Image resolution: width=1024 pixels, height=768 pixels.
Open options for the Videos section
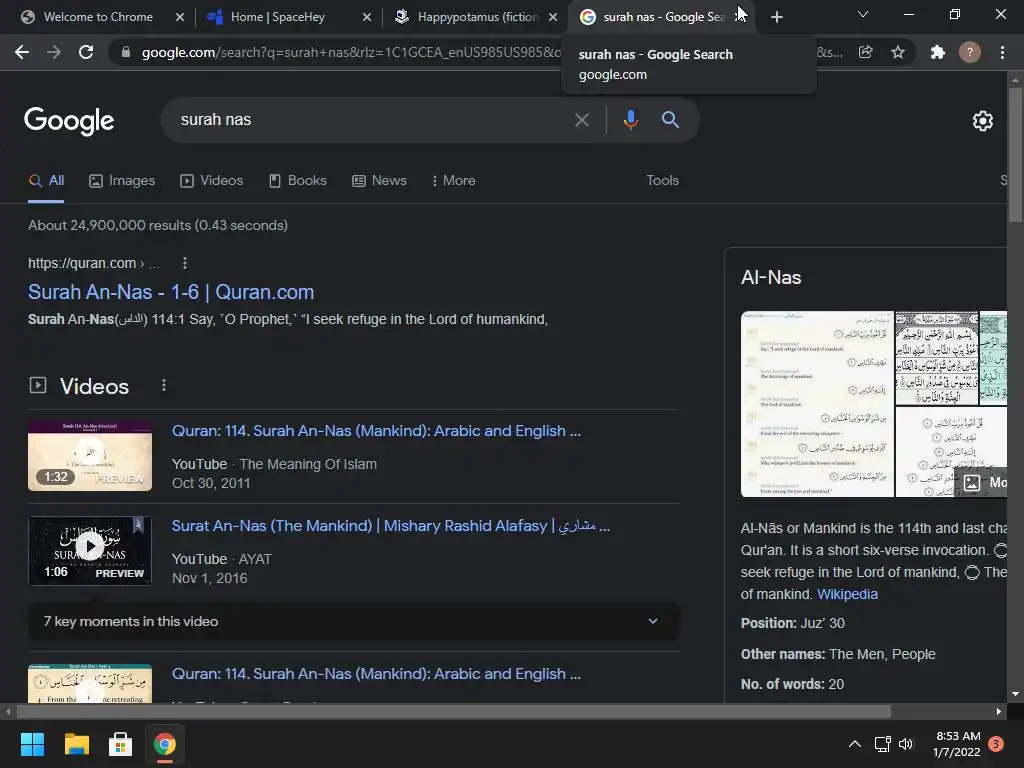pyautogui.click(x=164, y=385)
